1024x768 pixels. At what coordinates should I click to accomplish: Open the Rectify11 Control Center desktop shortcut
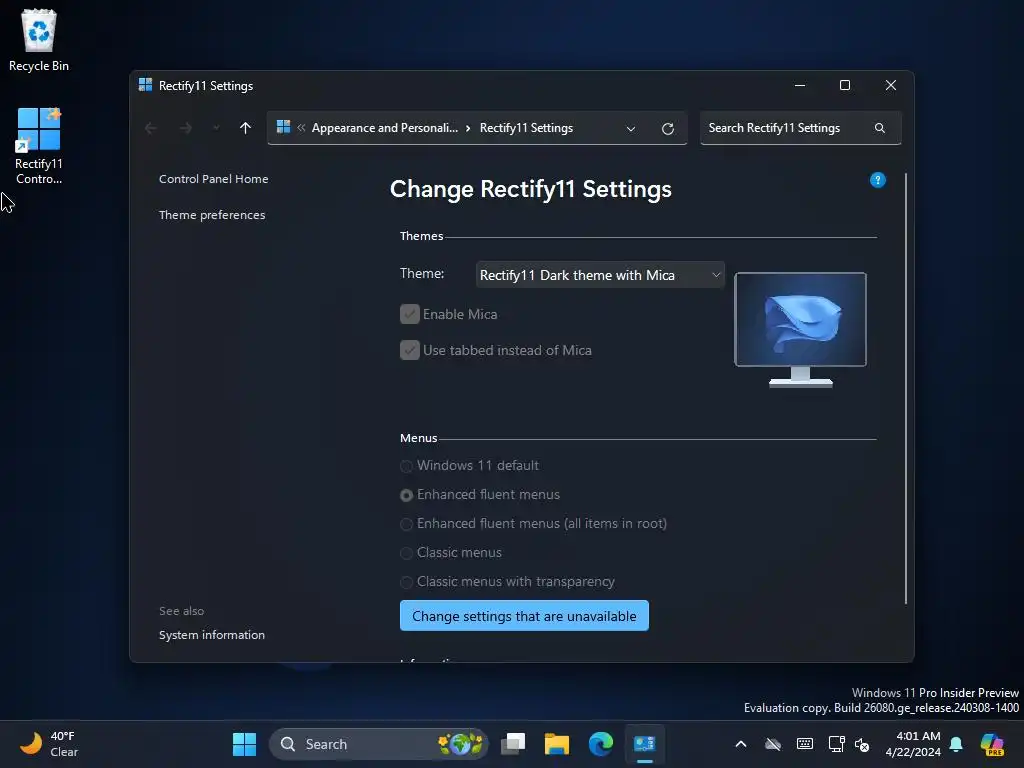[x=39, y=146]
